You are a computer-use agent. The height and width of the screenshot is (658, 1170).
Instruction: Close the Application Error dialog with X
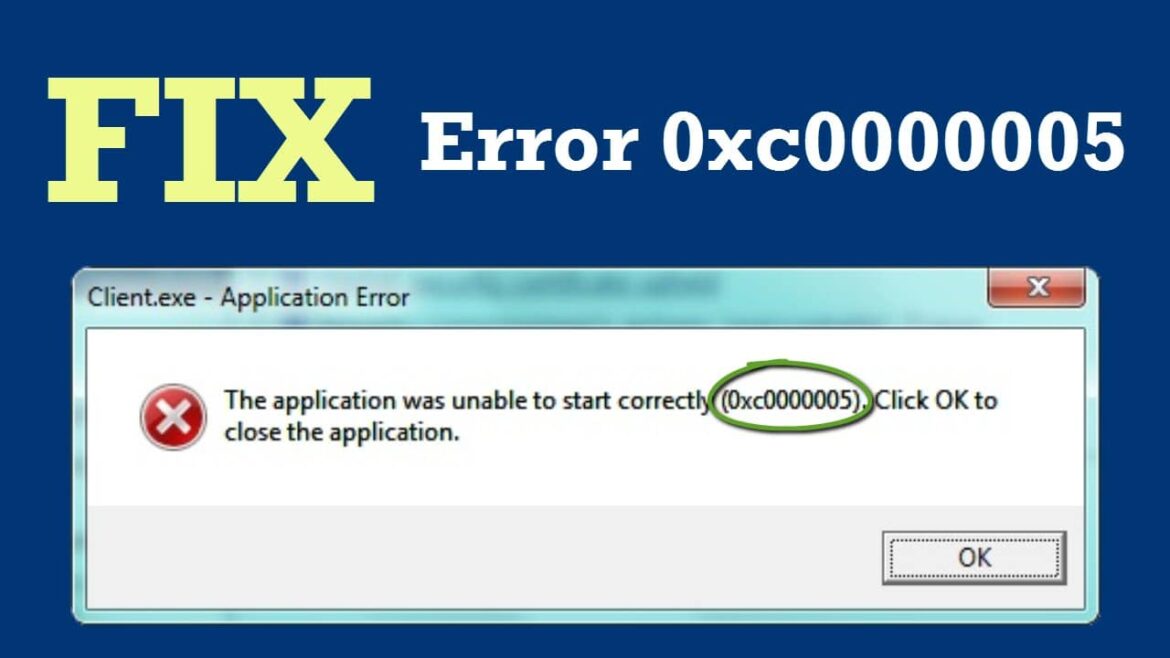[1036, 287]
